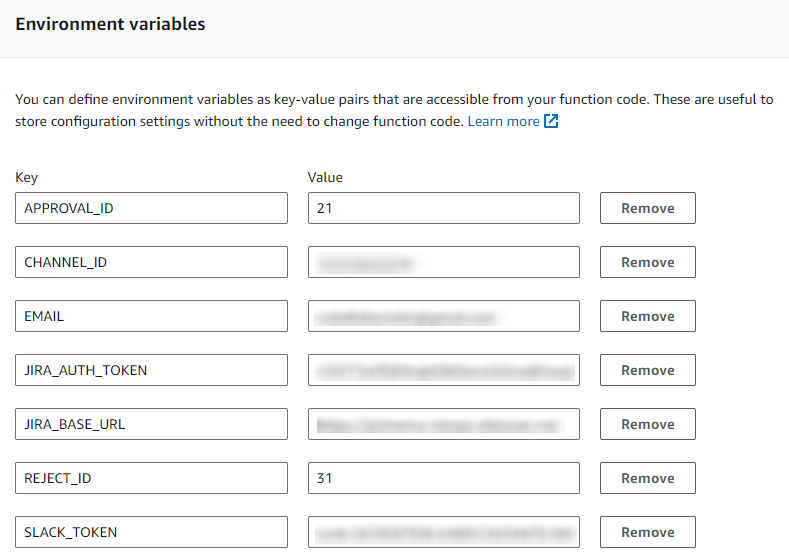Click the CHANNEL_ID key field
Image resolution: width=789 pixels, height=557 pixels.
click(151, 262)
